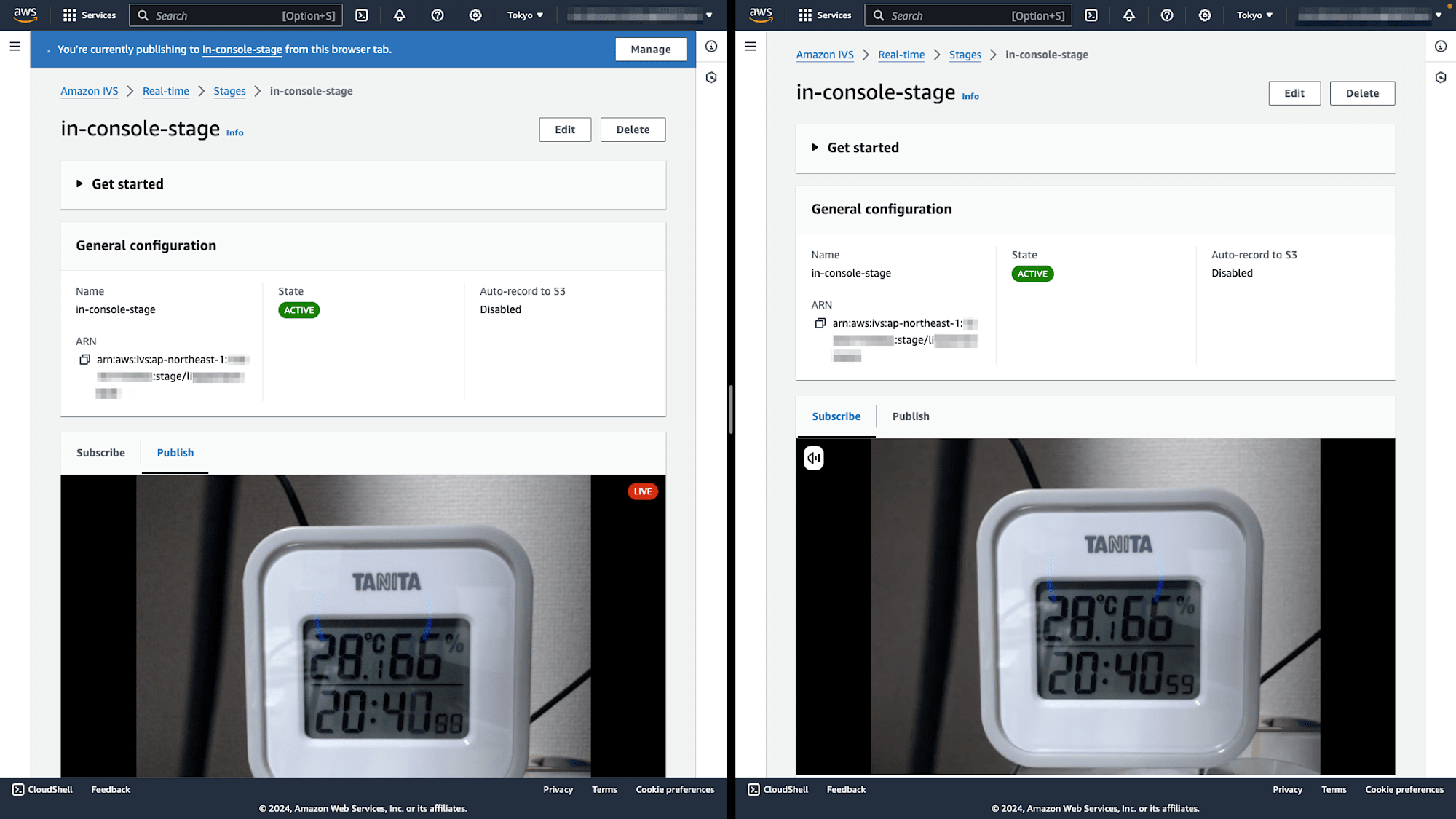Open in-console-stage link in blue banner
Image resolution: width=1456 pixels, height=819 pixels.
pos(242,50)
